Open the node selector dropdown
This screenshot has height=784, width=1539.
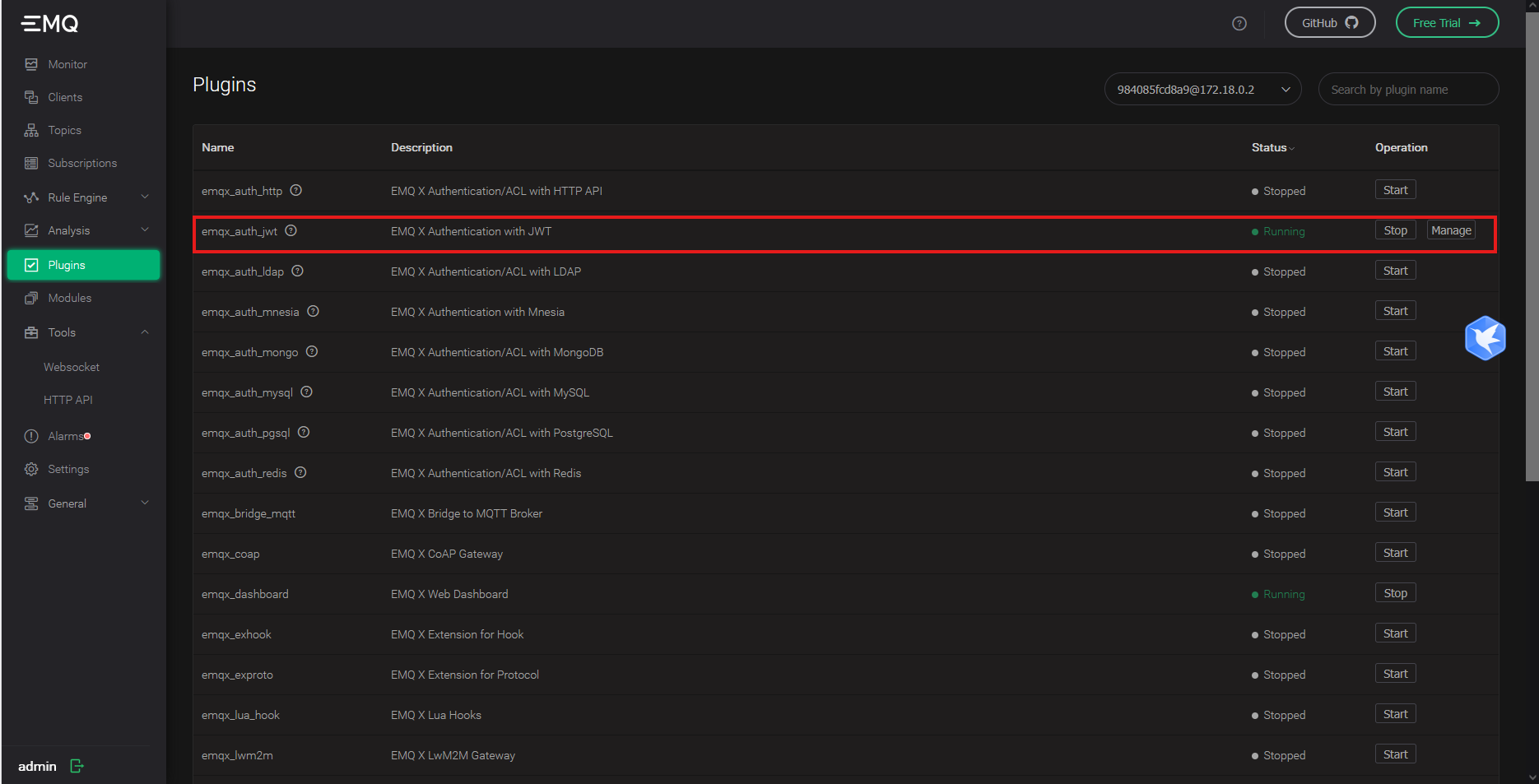[x=1202, y=90]
